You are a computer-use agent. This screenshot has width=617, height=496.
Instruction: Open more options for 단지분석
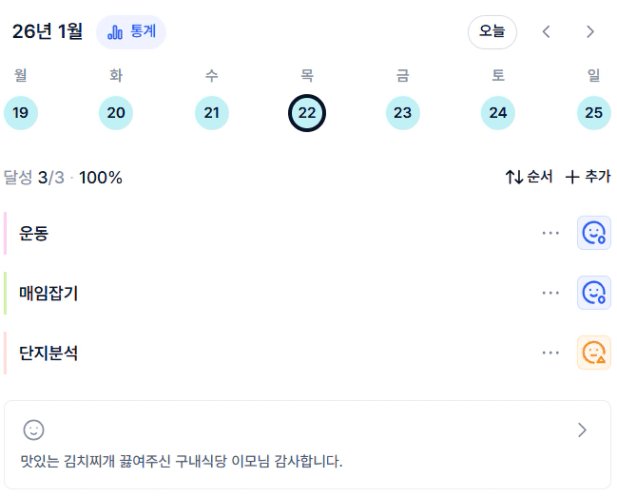click(550, 353)
